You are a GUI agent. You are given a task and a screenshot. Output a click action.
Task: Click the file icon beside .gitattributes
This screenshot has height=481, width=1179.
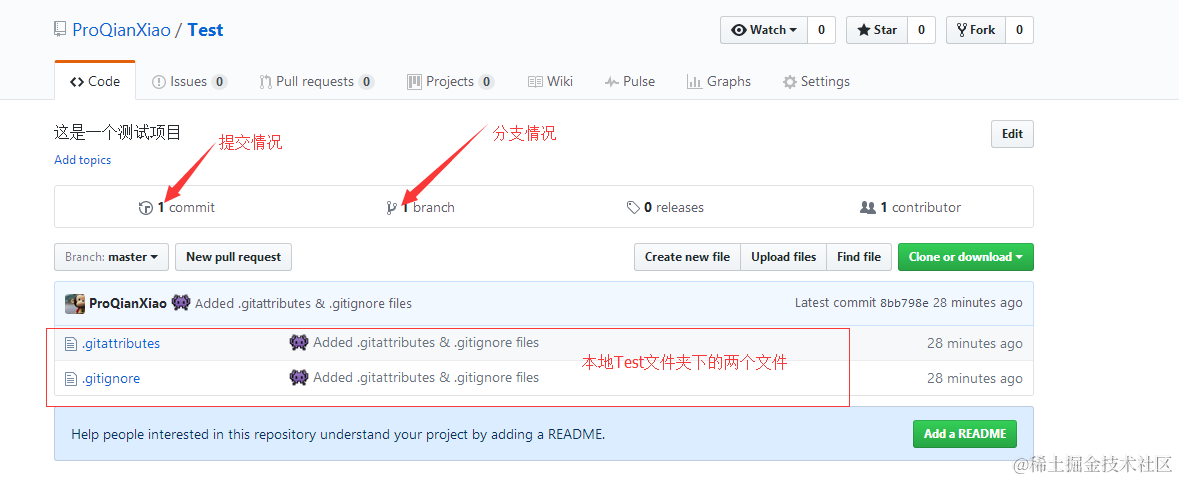click(71, 344)
